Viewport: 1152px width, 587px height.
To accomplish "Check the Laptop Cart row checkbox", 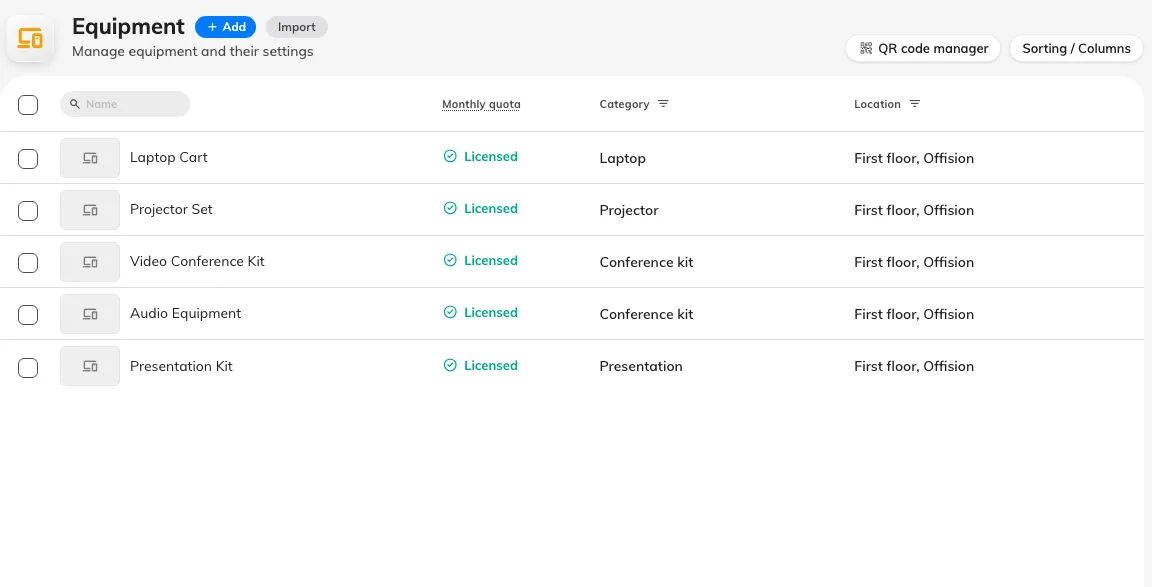I will (x=28, y=158).
